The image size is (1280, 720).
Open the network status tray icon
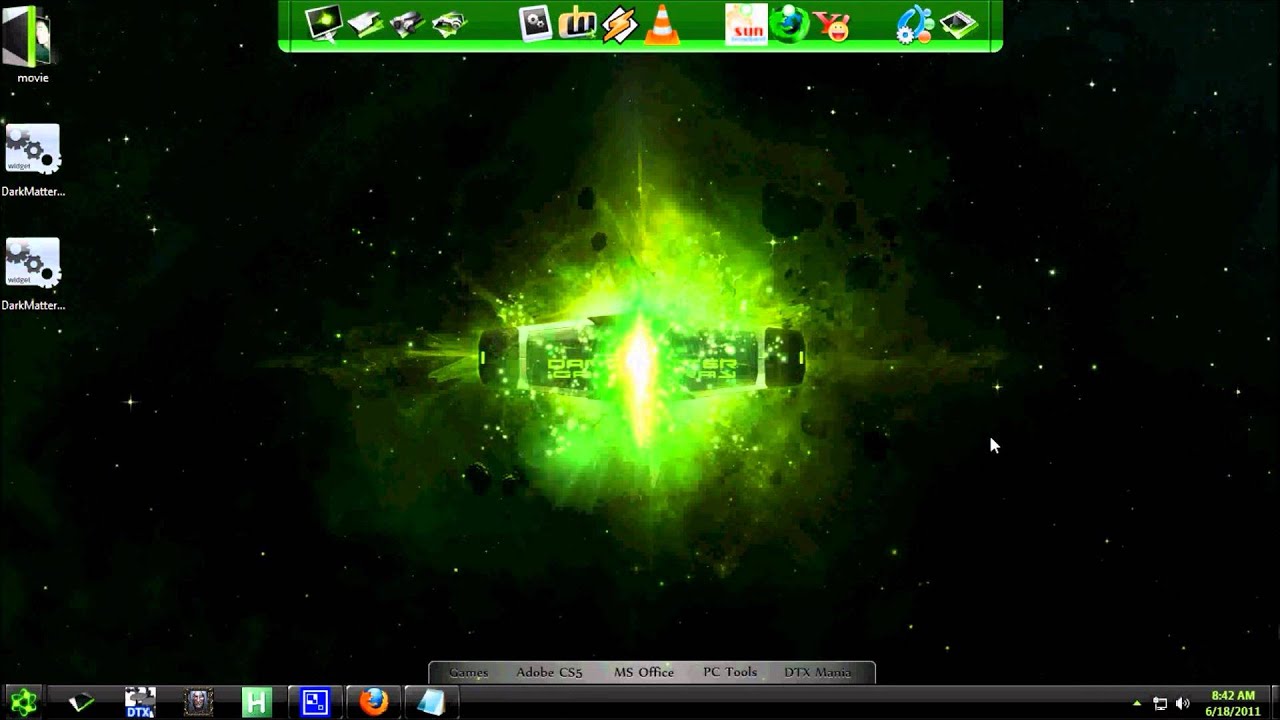pyautogui.click(x=1160, y=703)
